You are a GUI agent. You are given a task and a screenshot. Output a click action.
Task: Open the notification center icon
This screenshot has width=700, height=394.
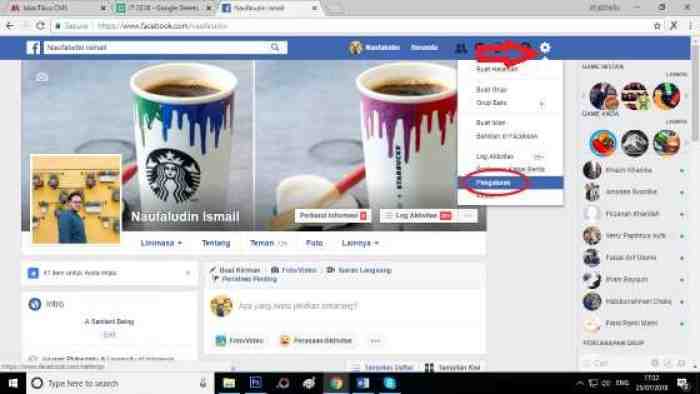[683, 383]
